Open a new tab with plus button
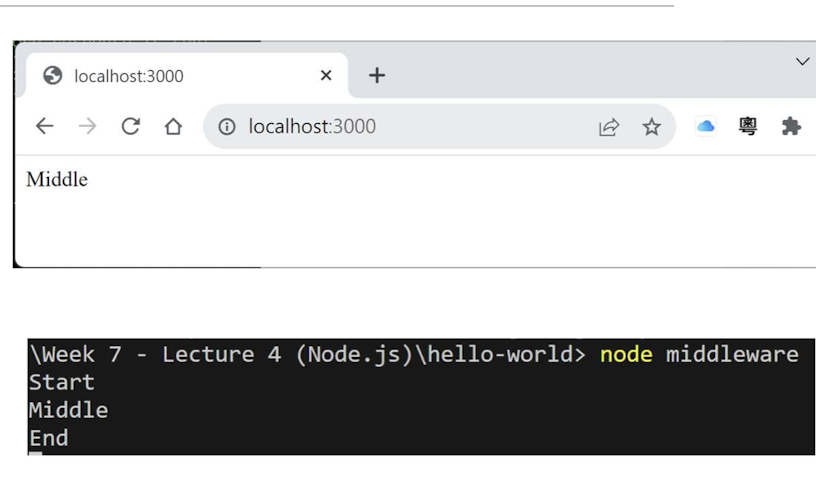816x480 pixels. coord(377,75)
